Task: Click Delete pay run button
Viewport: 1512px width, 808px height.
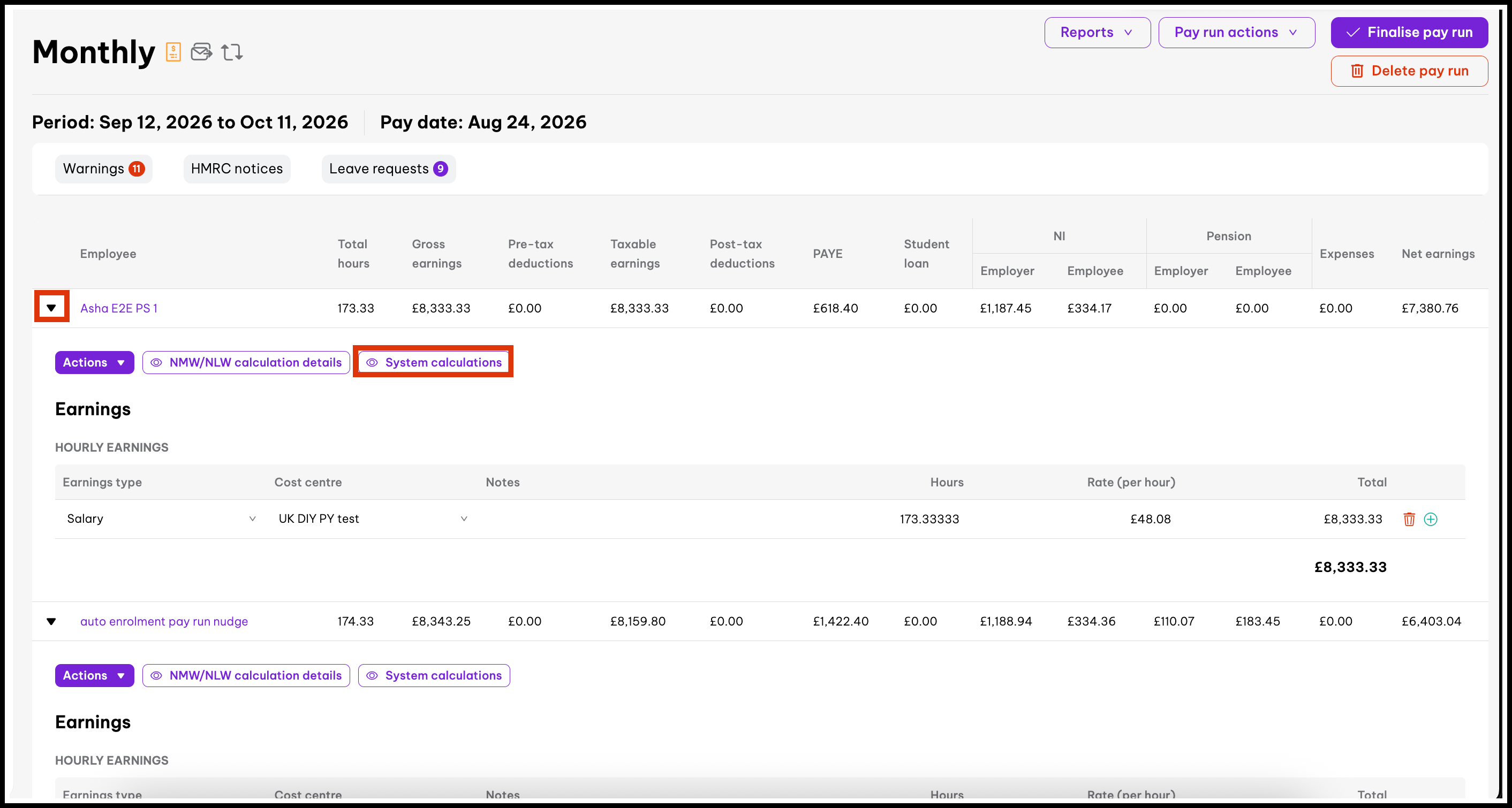Action: tap(1409, 71)
